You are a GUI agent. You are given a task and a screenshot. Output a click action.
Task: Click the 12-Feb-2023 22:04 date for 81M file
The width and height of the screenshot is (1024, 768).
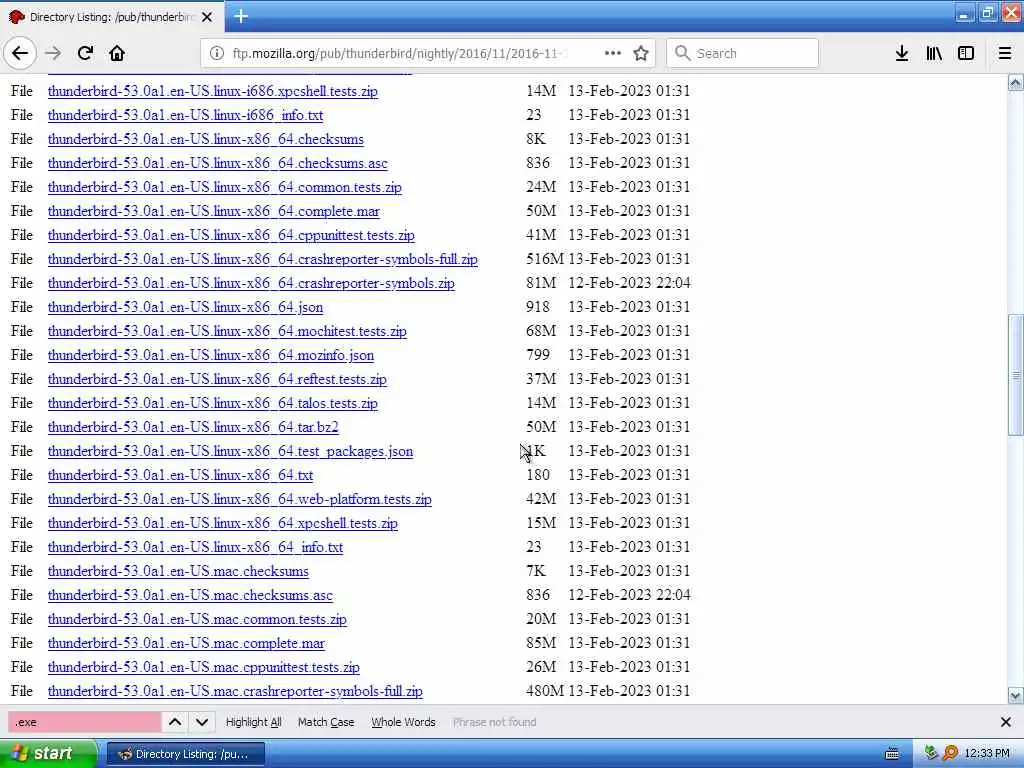click(x=629, y=283)
